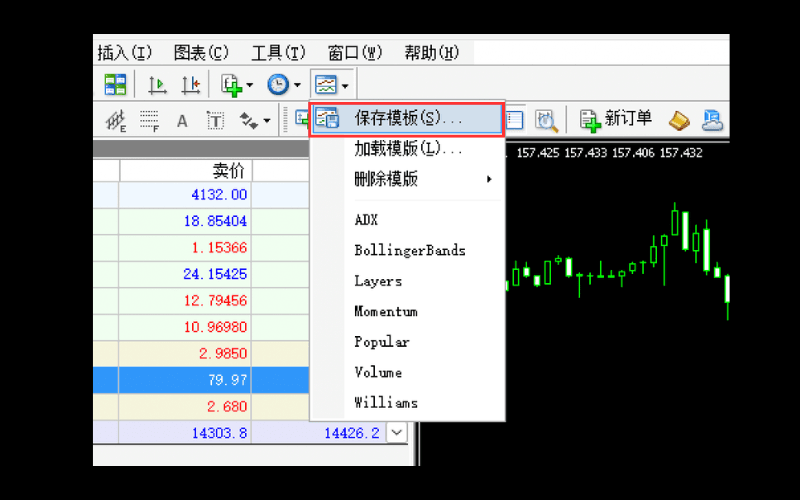Click the terminal window list icon
Screen dimensions: 800x500
pos(514,121)
